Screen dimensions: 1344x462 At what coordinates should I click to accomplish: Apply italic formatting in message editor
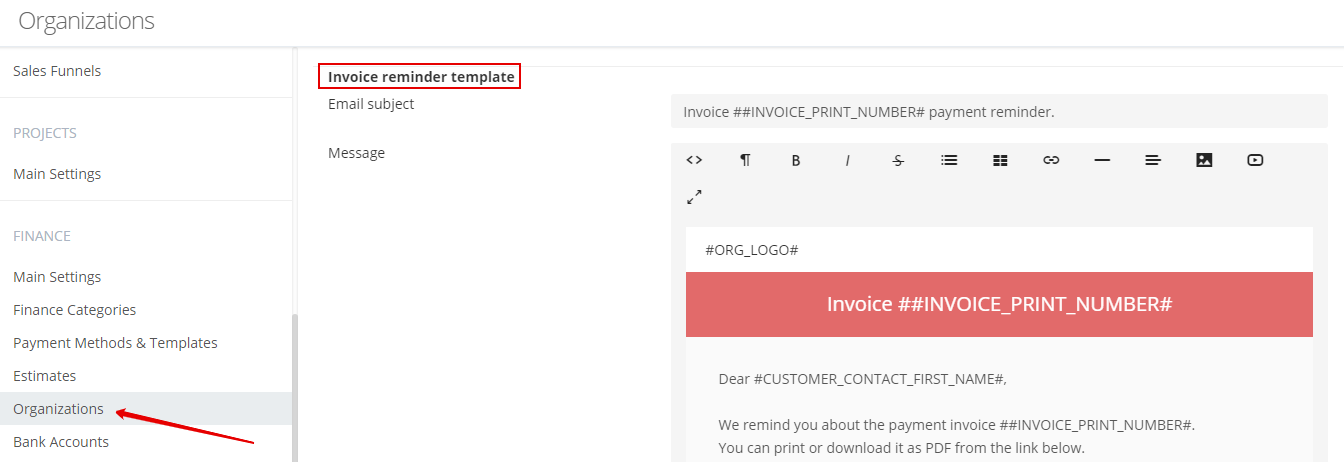[847, 160]
